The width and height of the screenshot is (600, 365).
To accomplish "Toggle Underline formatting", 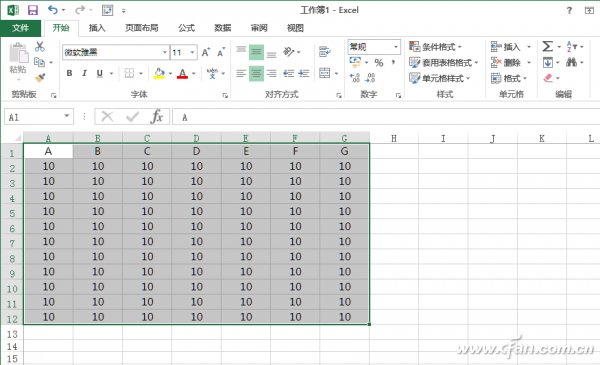I will pos(99,73).
